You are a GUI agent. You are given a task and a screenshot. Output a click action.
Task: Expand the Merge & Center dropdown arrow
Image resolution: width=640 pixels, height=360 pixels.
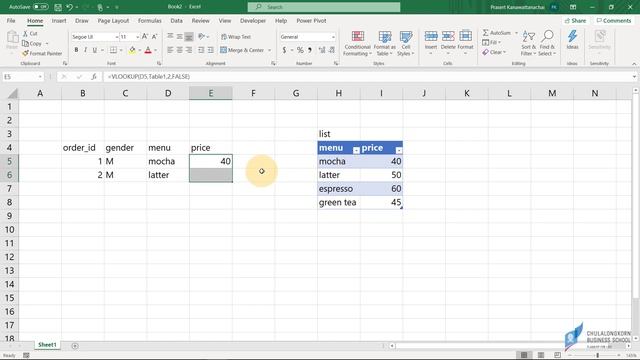pyautogui.click(x=269, y=50)
